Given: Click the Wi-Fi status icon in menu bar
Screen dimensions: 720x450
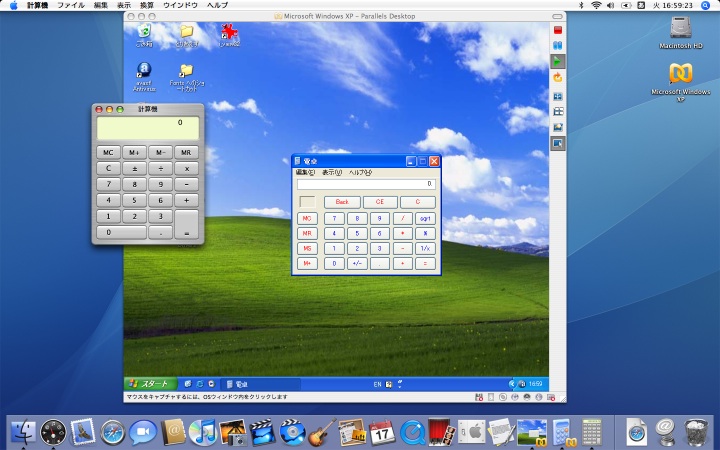Looking at the screenshot, I should pos(596,5).
